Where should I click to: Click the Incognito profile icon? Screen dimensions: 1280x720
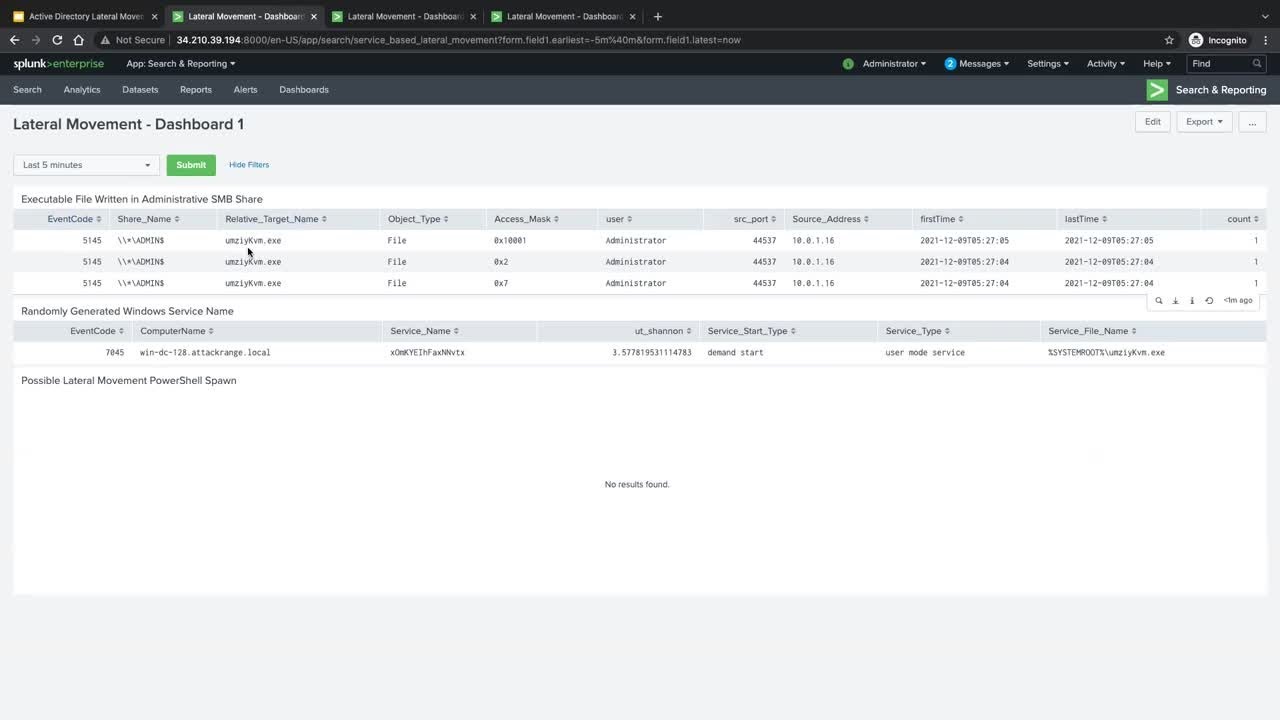coord(1196,40)
